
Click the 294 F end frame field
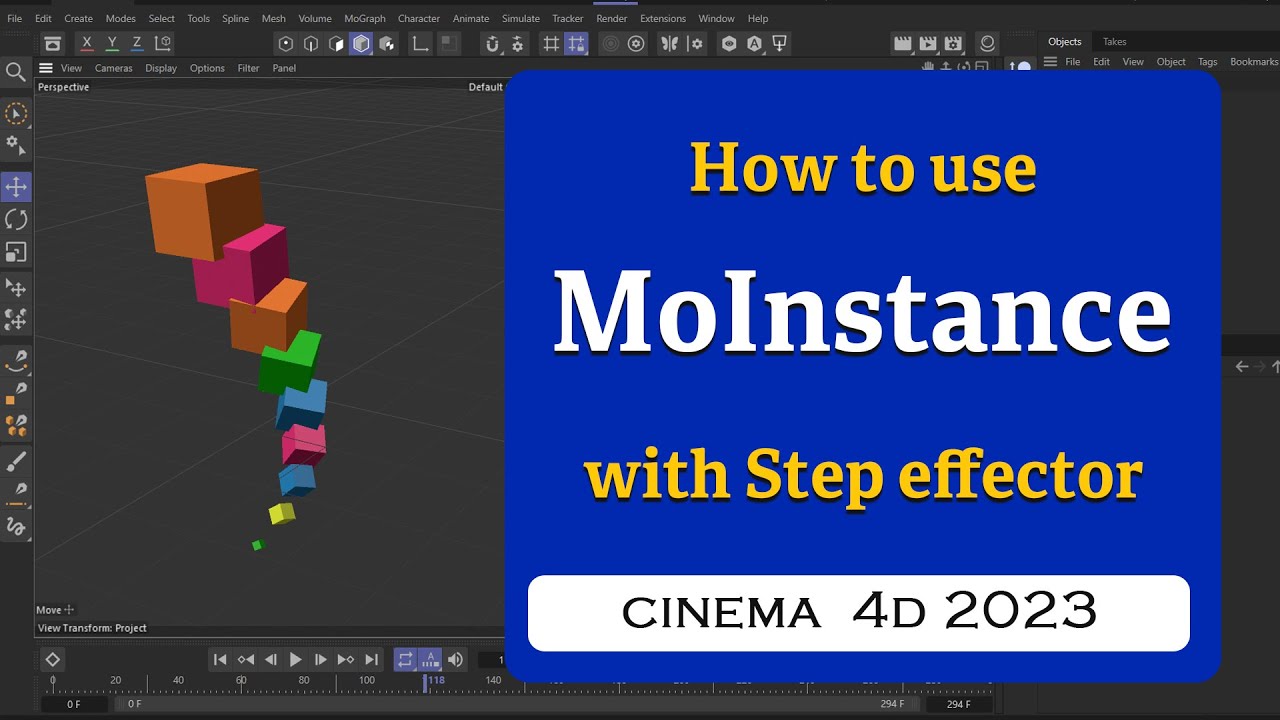959,704
